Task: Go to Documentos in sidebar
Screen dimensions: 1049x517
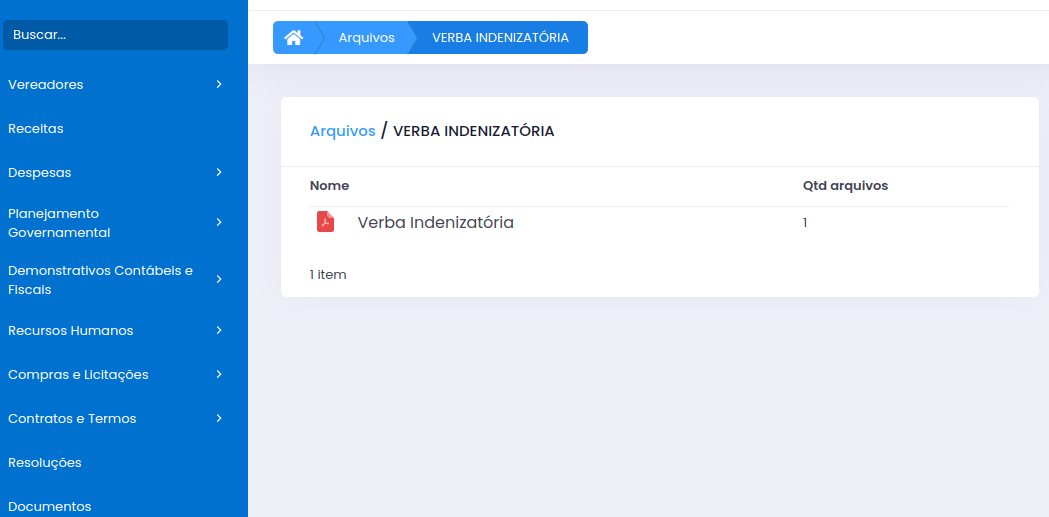Action: pyautogui.click(x=50, y=506)
